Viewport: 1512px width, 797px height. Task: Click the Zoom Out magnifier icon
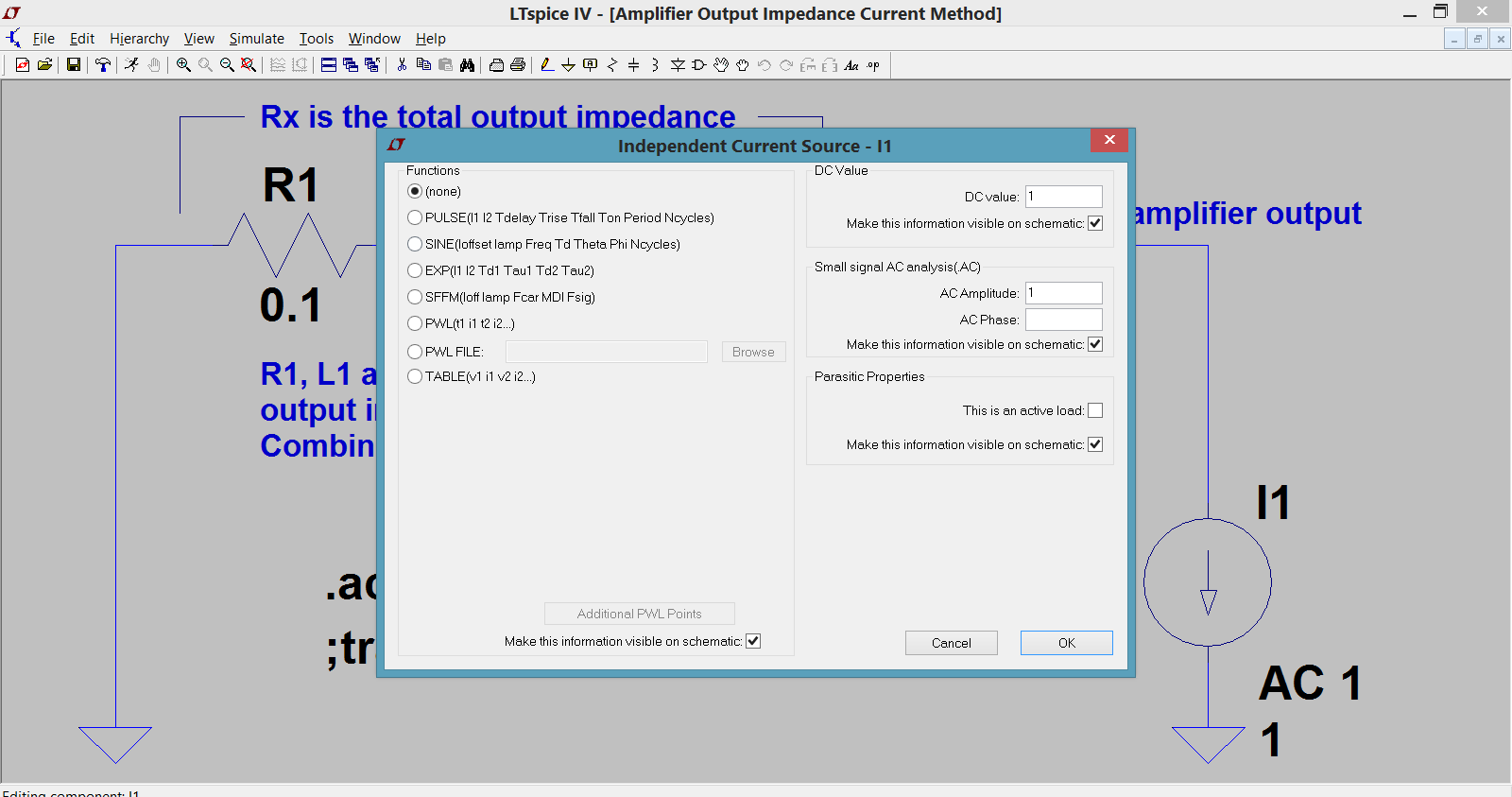tap(227, 65)
